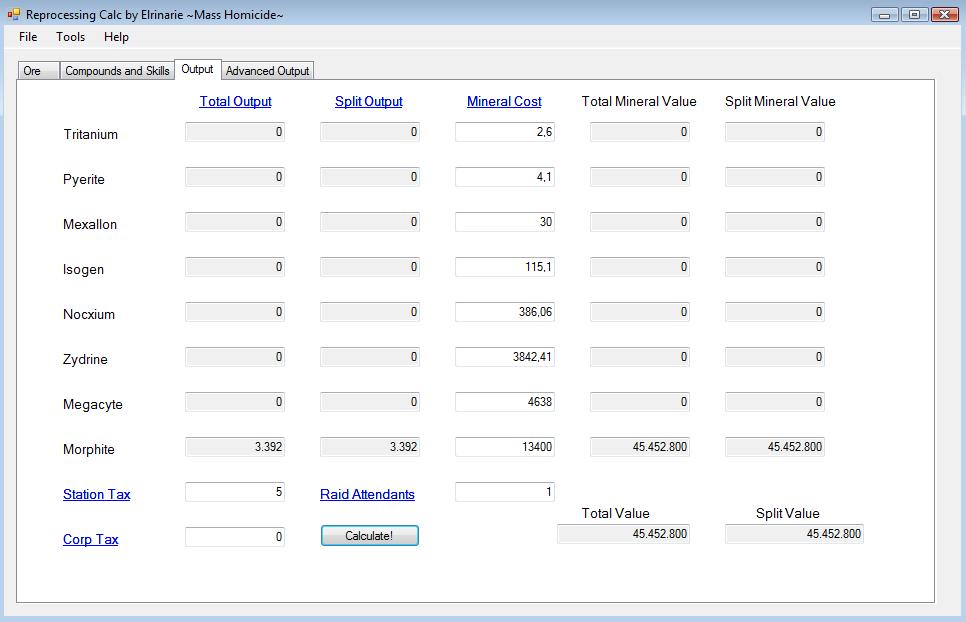The image size is (966, 622).
Task: Click the Raid Attendants link
Action: [367, 495]
